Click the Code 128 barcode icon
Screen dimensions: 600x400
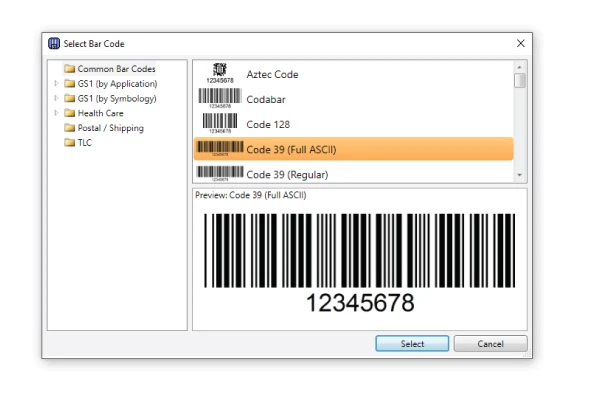220,123
